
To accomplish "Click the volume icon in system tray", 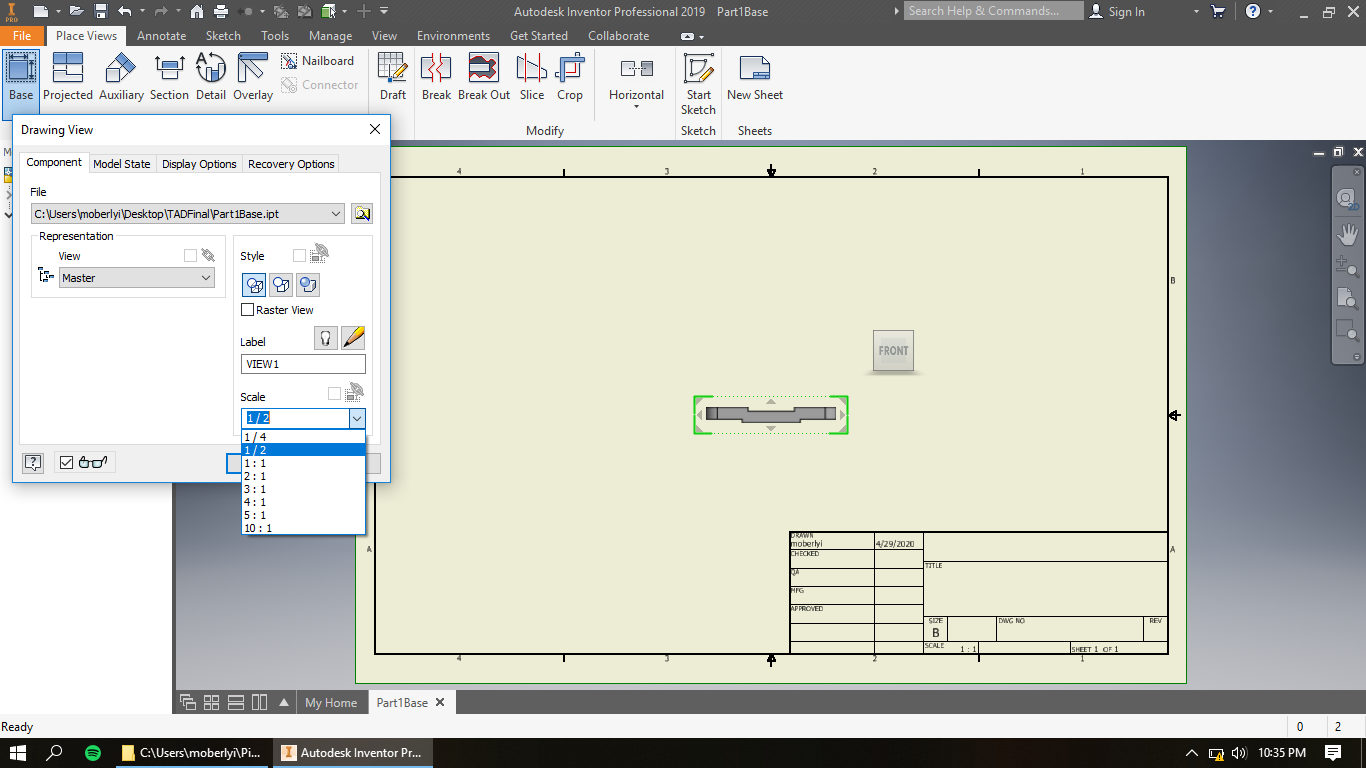I will [1238, 753].
